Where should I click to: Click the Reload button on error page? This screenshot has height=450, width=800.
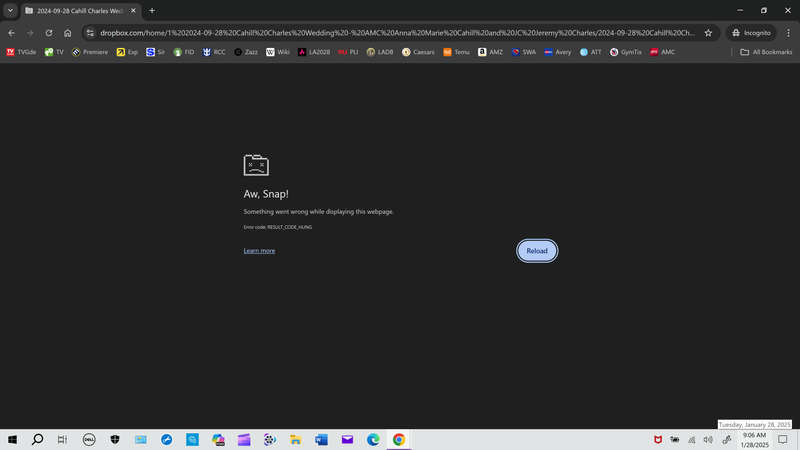[537, 251]
